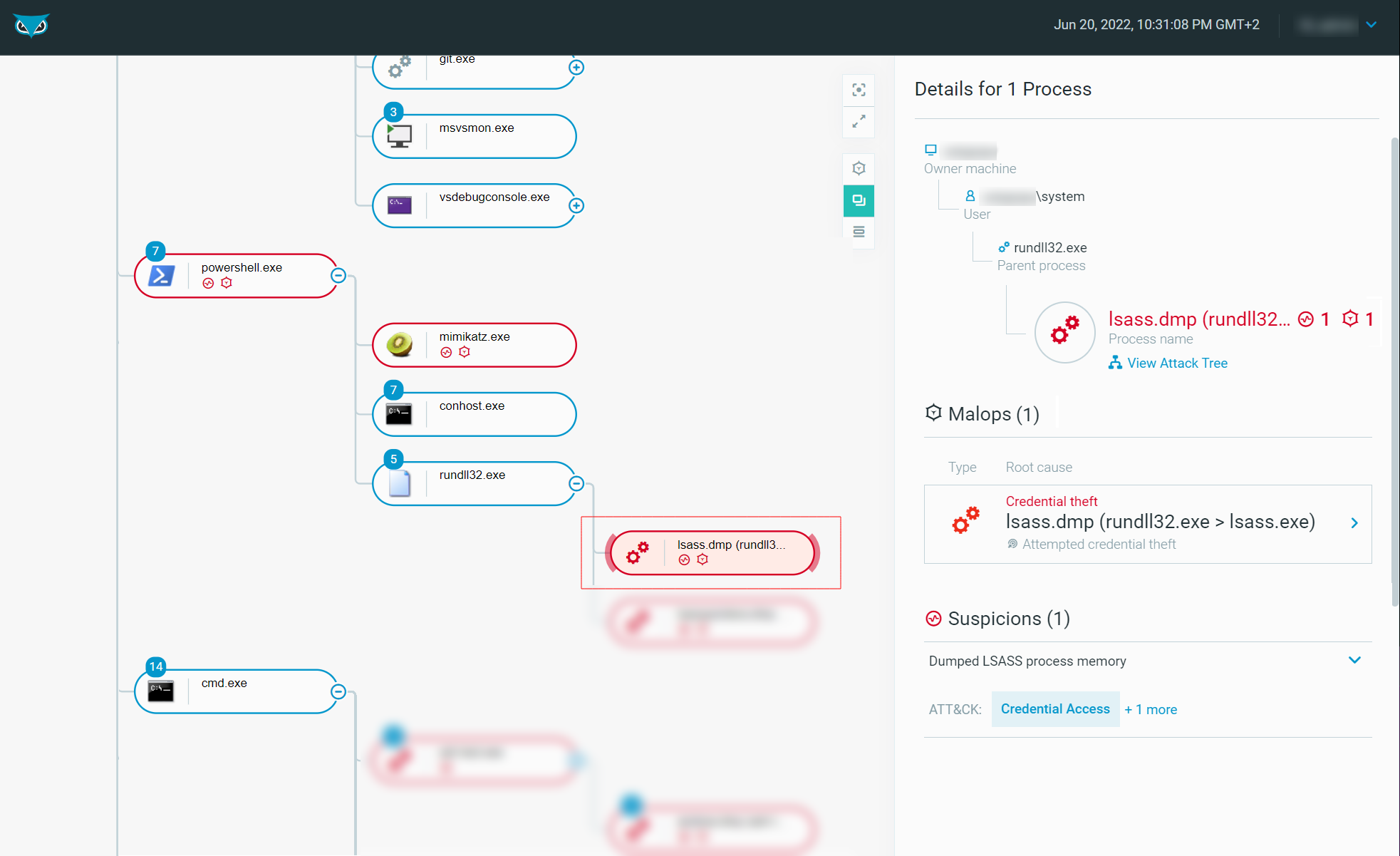The height and width of the screenshot is (856, 1400).
Task: Click the lsass.dmp process name title
Action: [1199, 319]
